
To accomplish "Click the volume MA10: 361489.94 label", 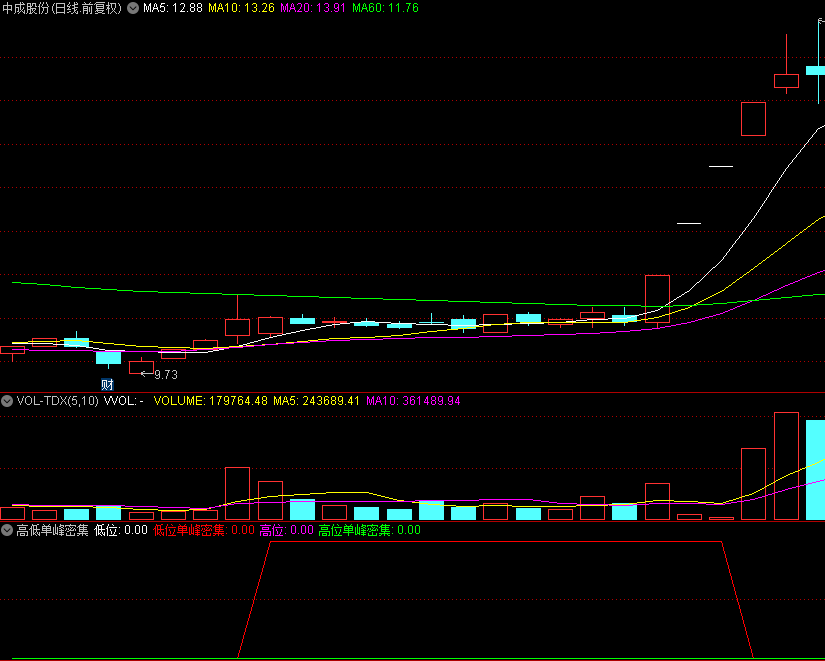I will point(413,401).
